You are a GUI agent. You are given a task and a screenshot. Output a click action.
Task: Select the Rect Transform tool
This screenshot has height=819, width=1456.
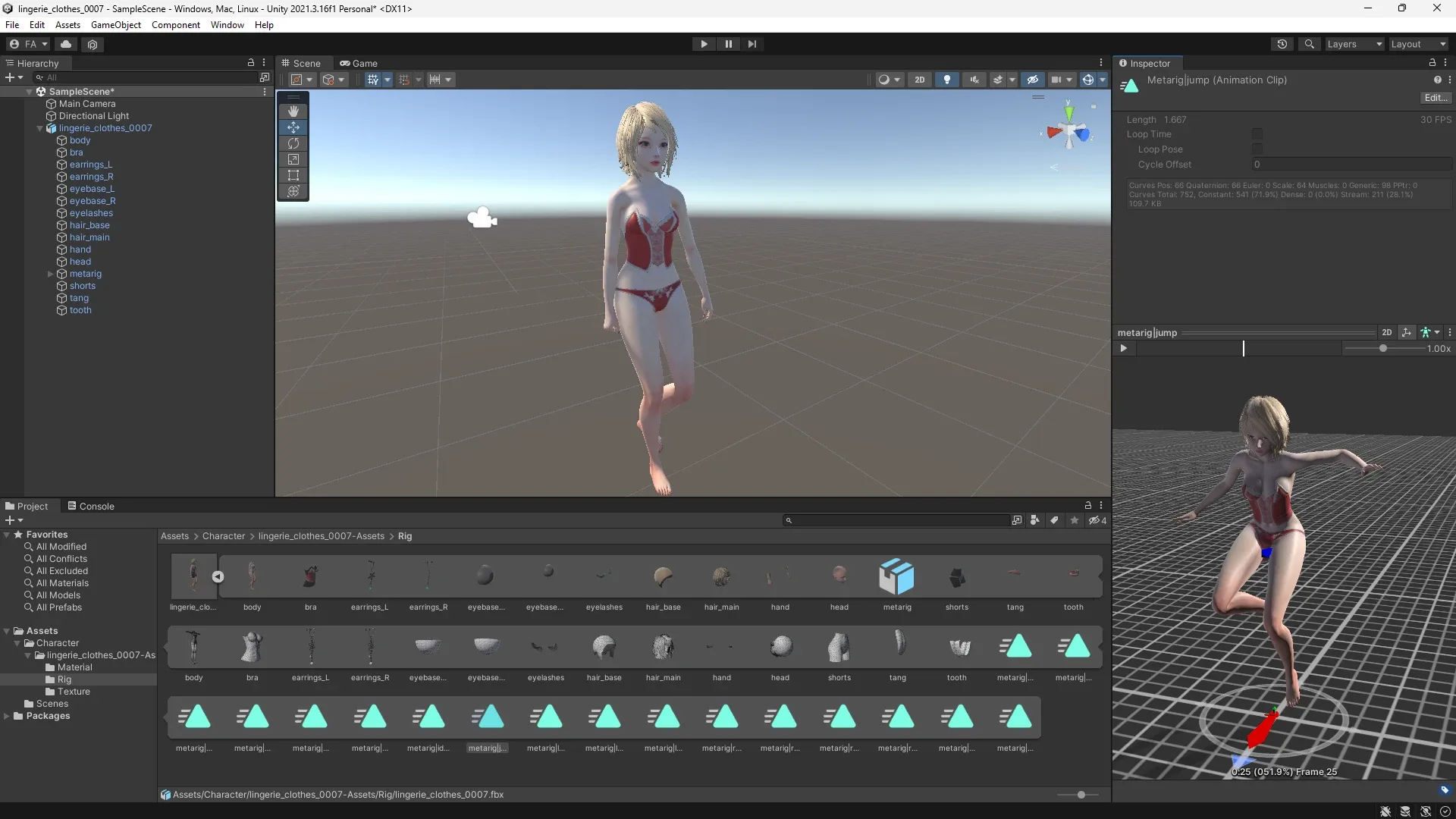pyautogui.click(x=293, y=175)
